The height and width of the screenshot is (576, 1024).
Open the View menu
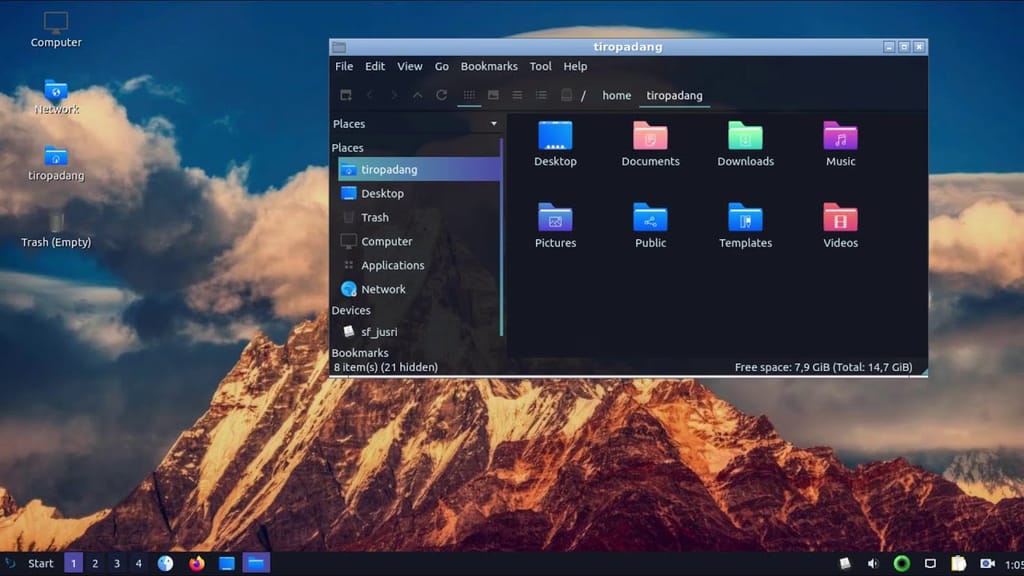point(410,67)
